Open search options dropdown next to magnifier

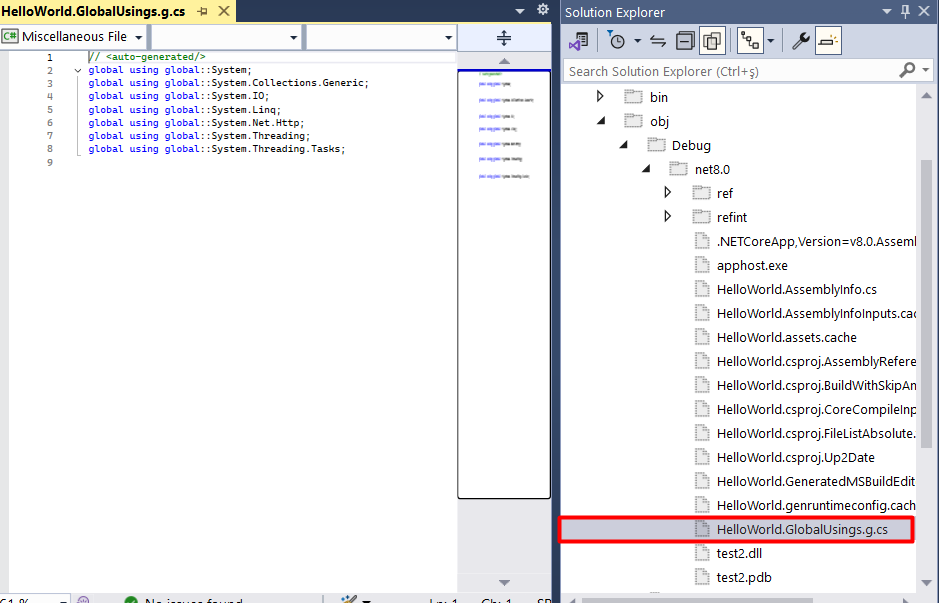pos(926,71)
